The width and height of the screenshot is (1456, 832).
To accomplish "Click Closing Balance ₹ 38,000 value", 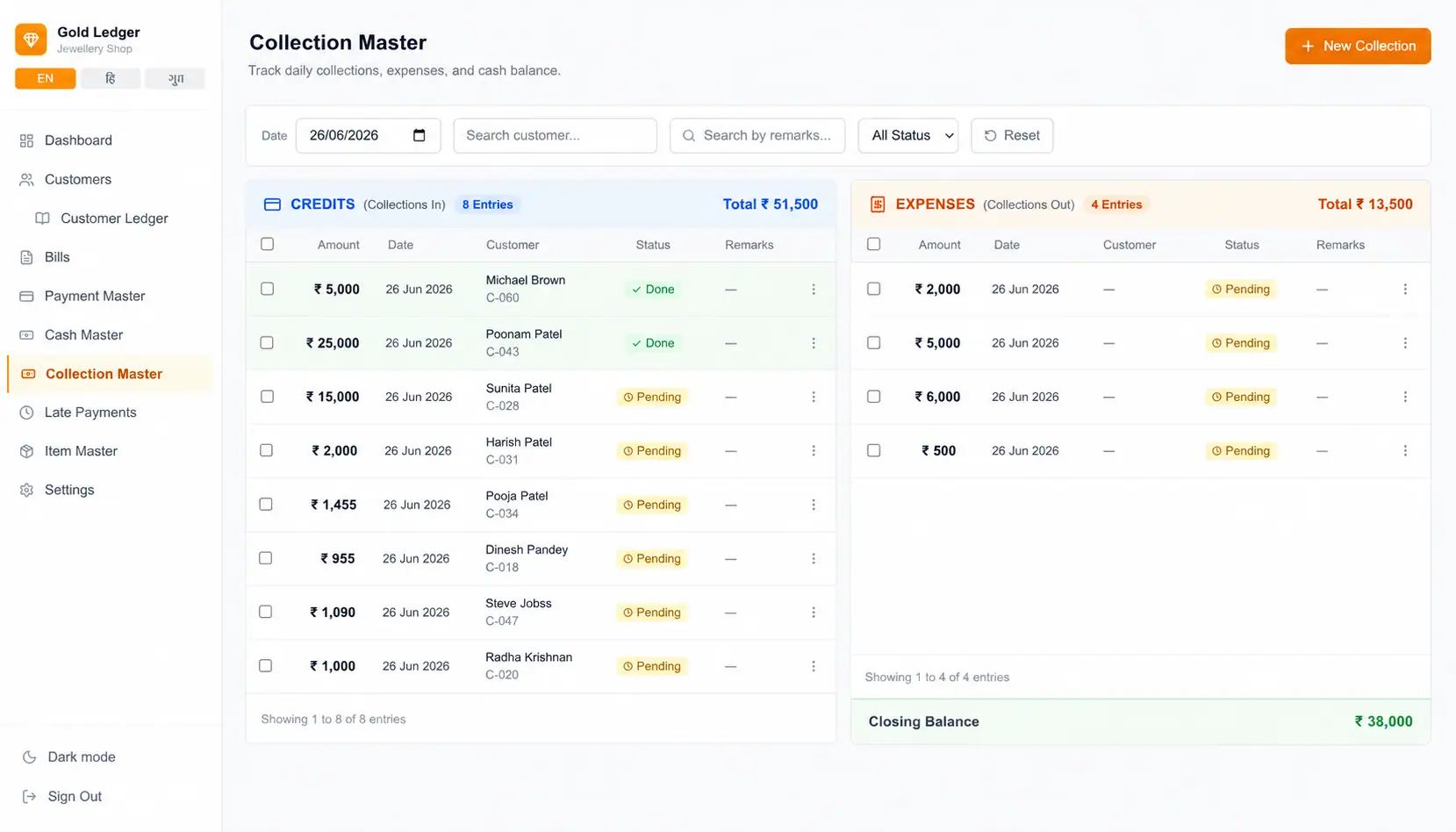I will pos(1383,721).
